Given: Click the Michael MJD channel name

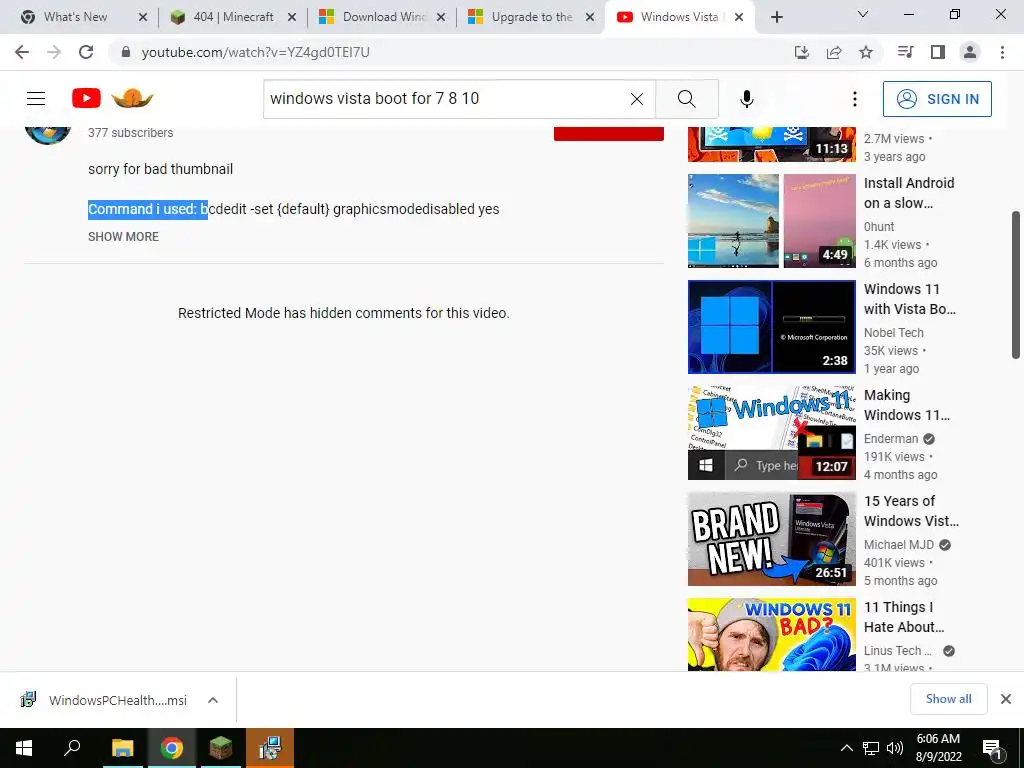Looking at the screenshot, I should pos(899,545).
